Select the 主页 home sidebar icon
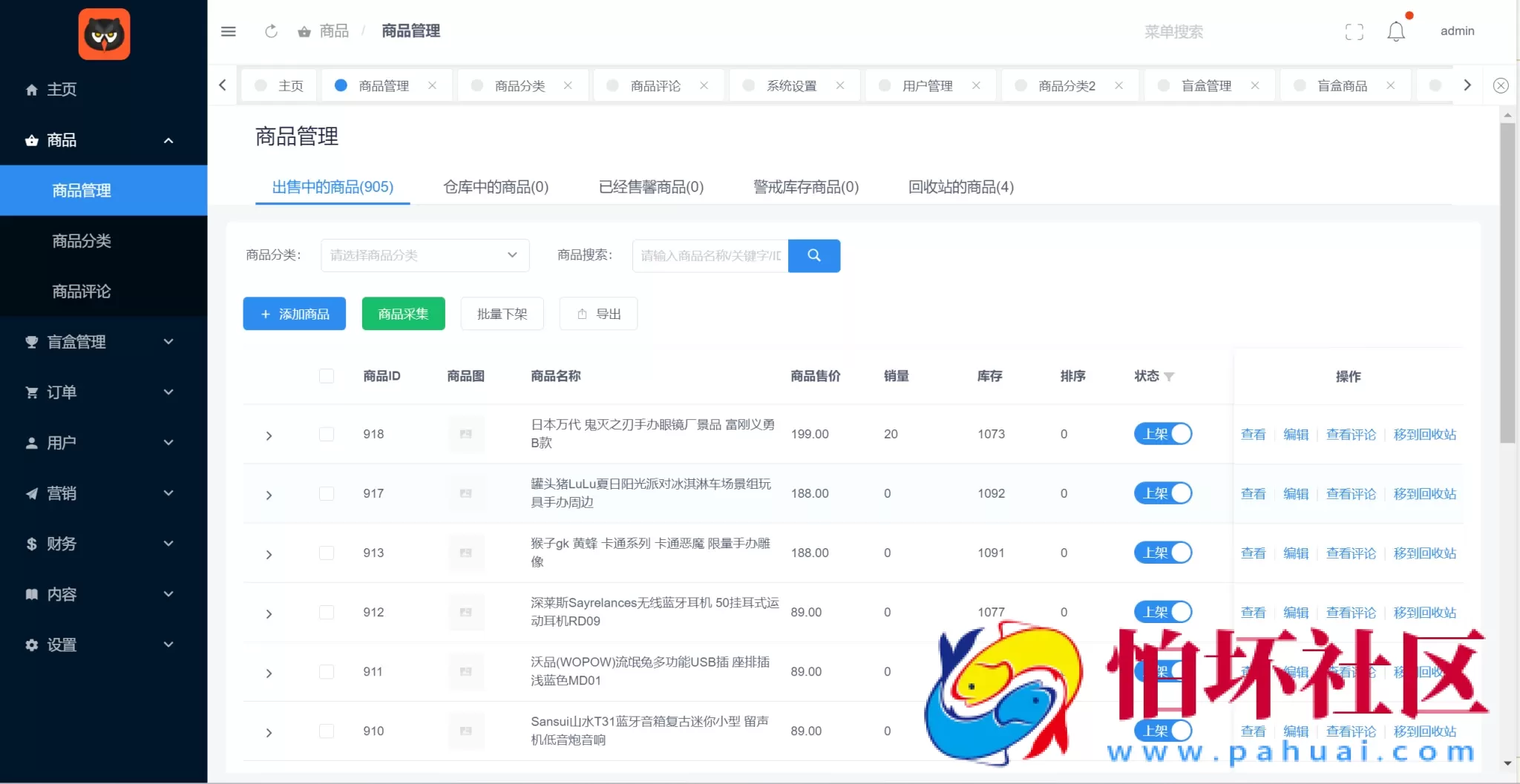Viewport: 1520px width, 784px height. tap(31, 89)
